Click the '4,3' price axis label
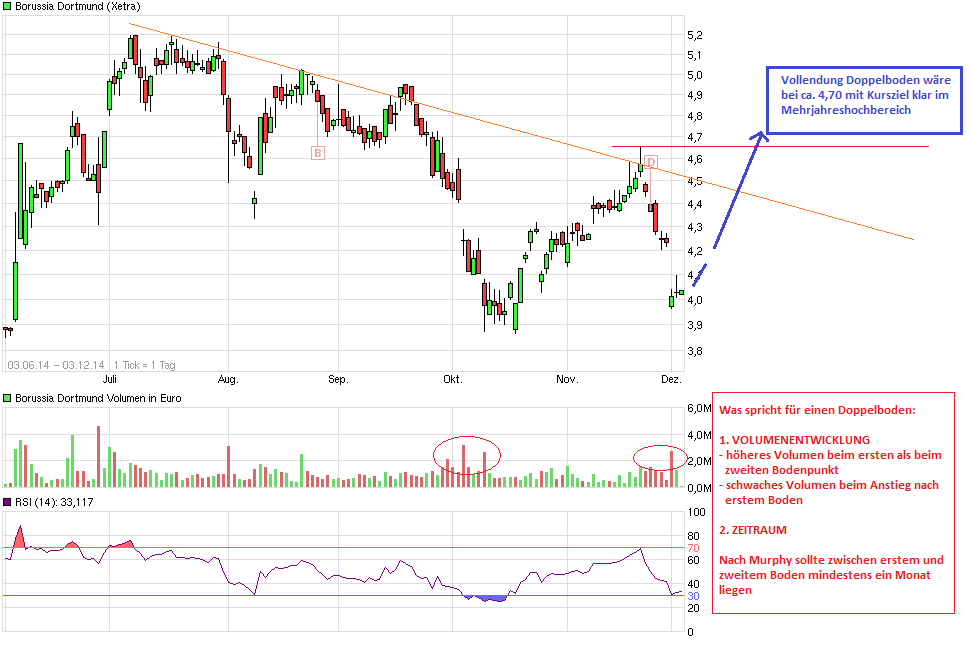 (695, 227)
